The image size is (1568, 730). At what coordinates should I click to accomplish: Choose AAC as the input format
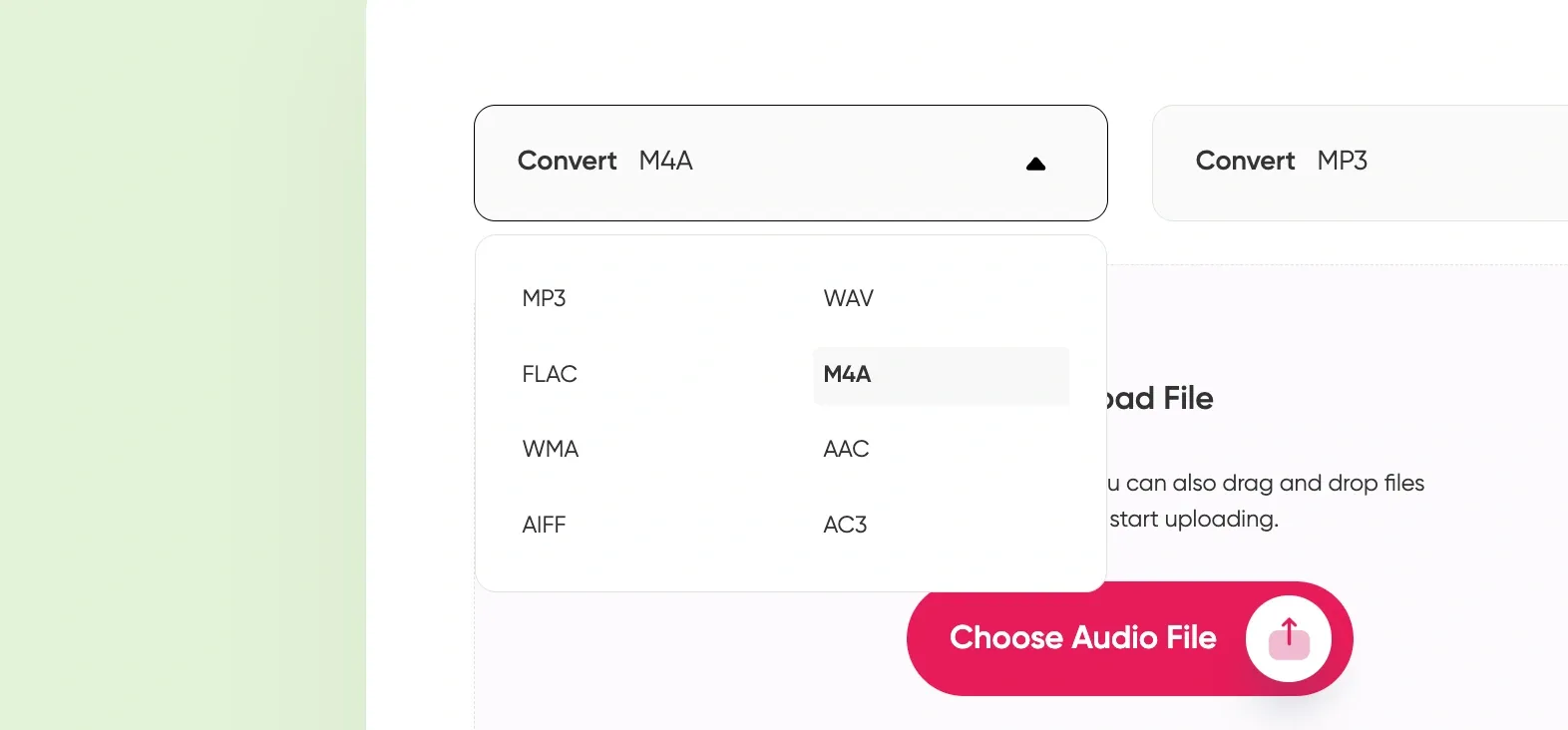[x=845, y=449]
